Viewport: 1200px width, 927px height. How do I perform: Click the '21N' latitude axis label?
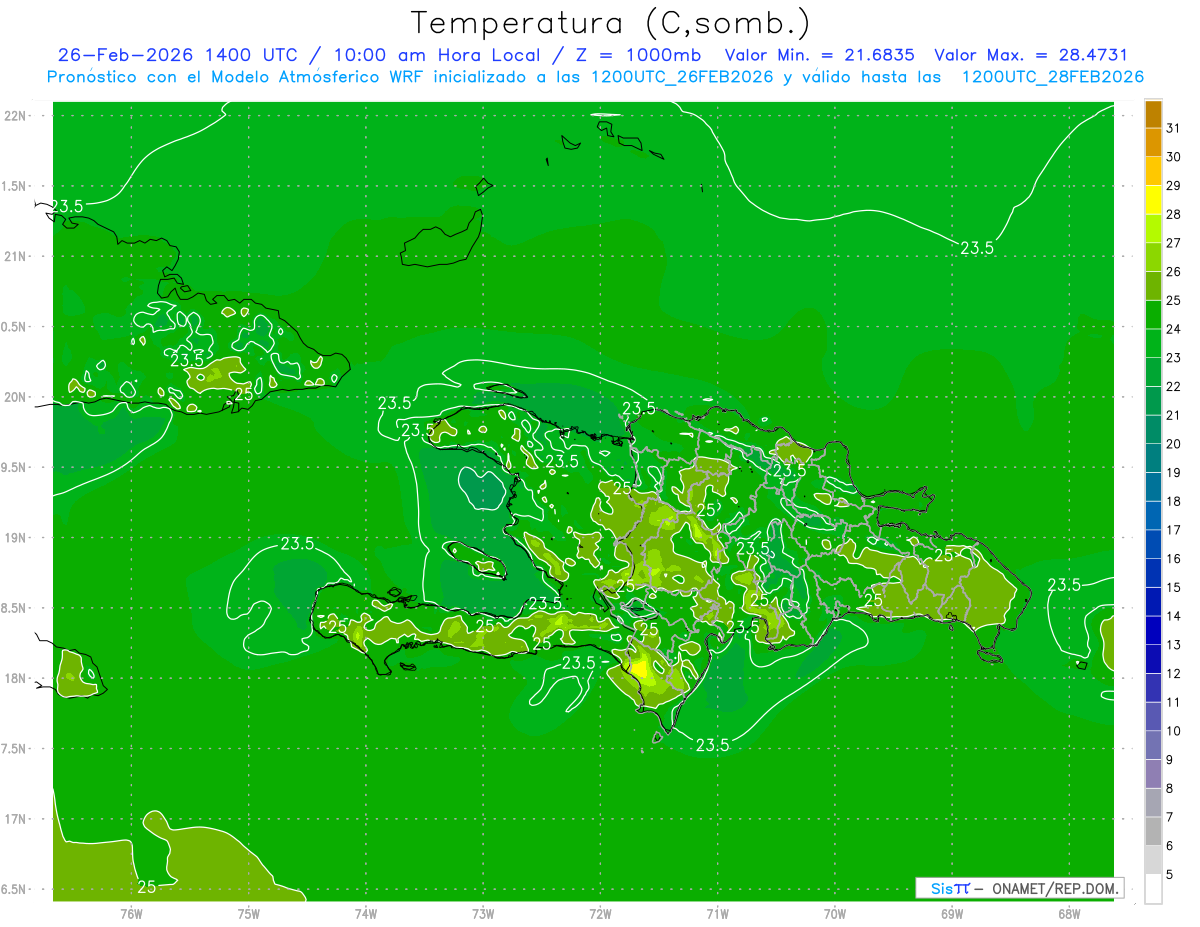(16, 256)
